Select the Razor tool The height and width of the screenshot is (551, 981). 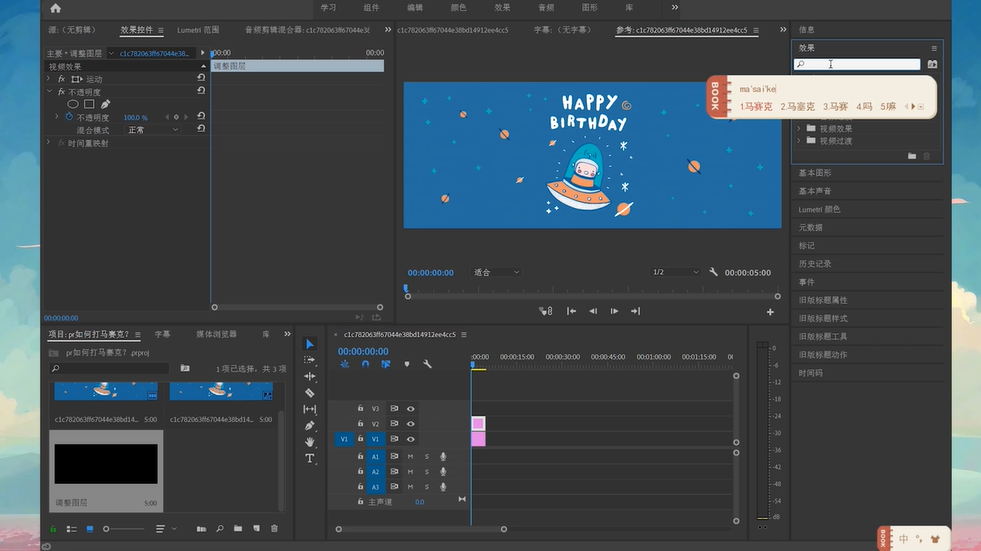coord(310,393)
